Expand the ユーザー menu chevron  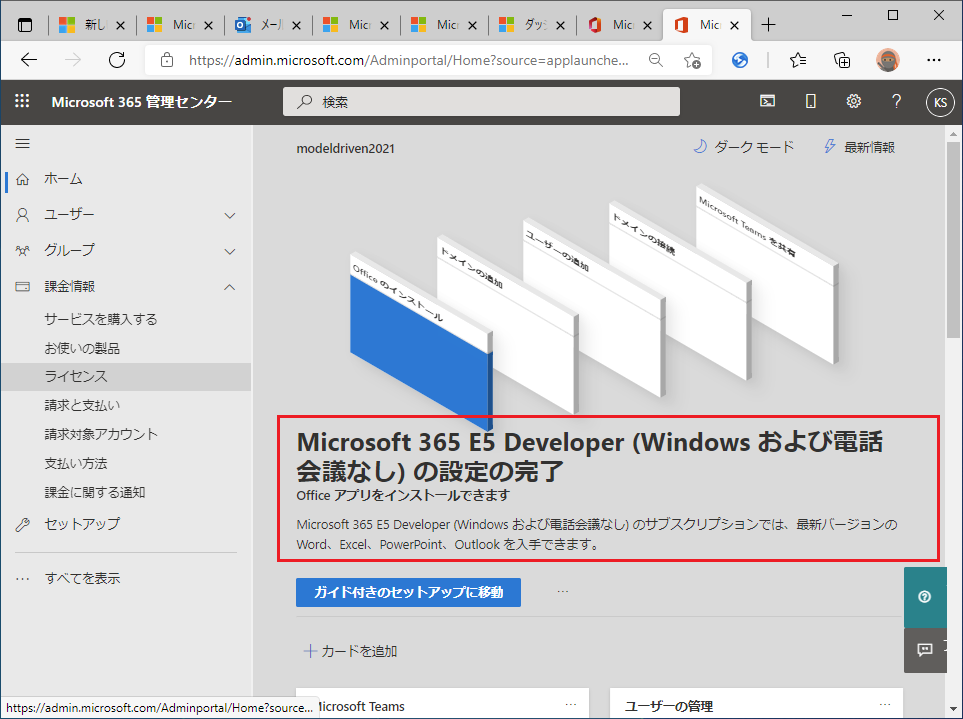tap(230, 216)
